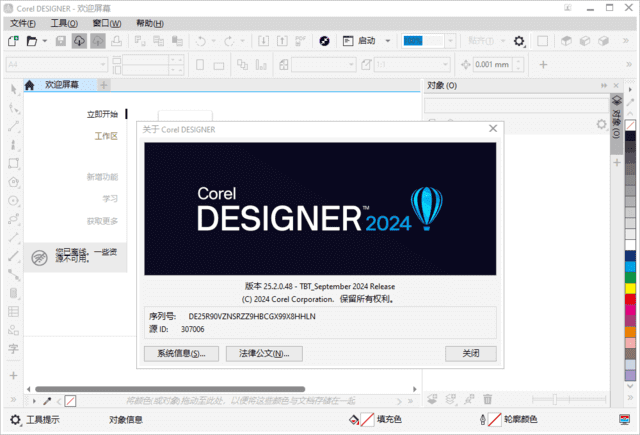This screenshot has width=640, height=435.
Task: Click the Print icon
Action: [117, 41]
